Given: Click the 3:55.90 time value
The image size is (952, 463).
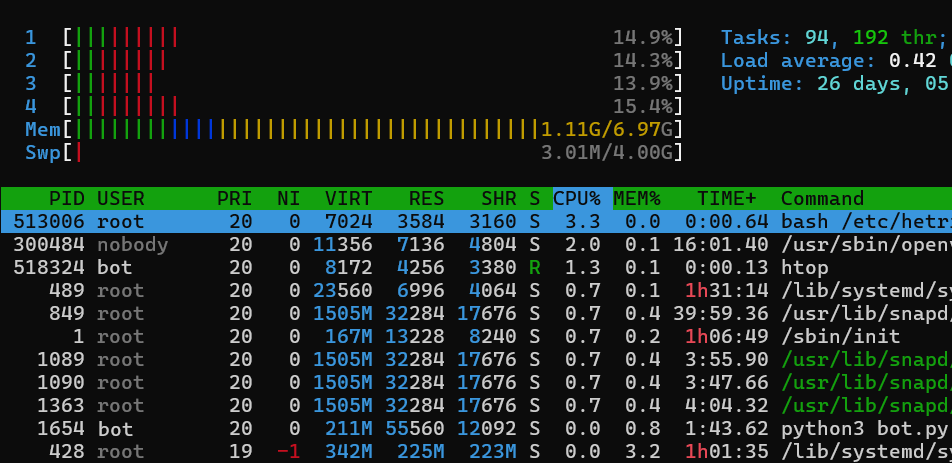Looking at the screenshot, I should click(x=727, y=360).
